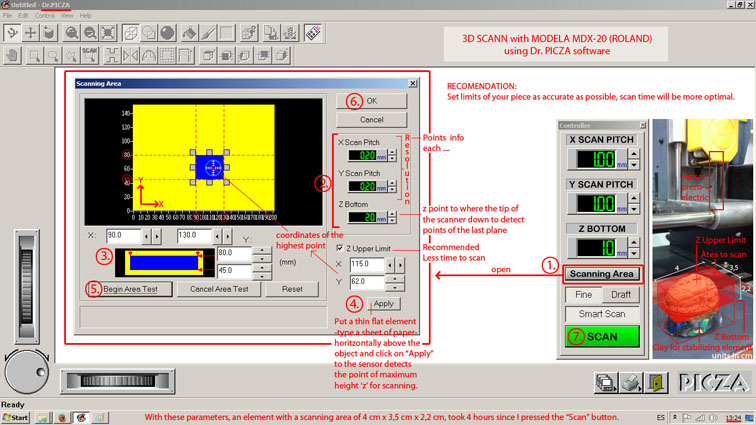Click the fit-to-screen icon

click(x=108, y=33)
